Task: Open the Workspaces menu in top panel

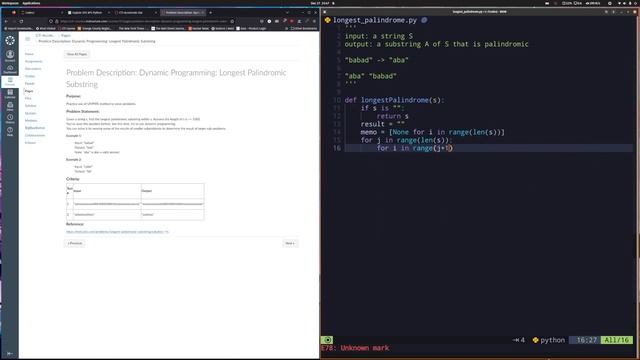Action: click(10, 3)
